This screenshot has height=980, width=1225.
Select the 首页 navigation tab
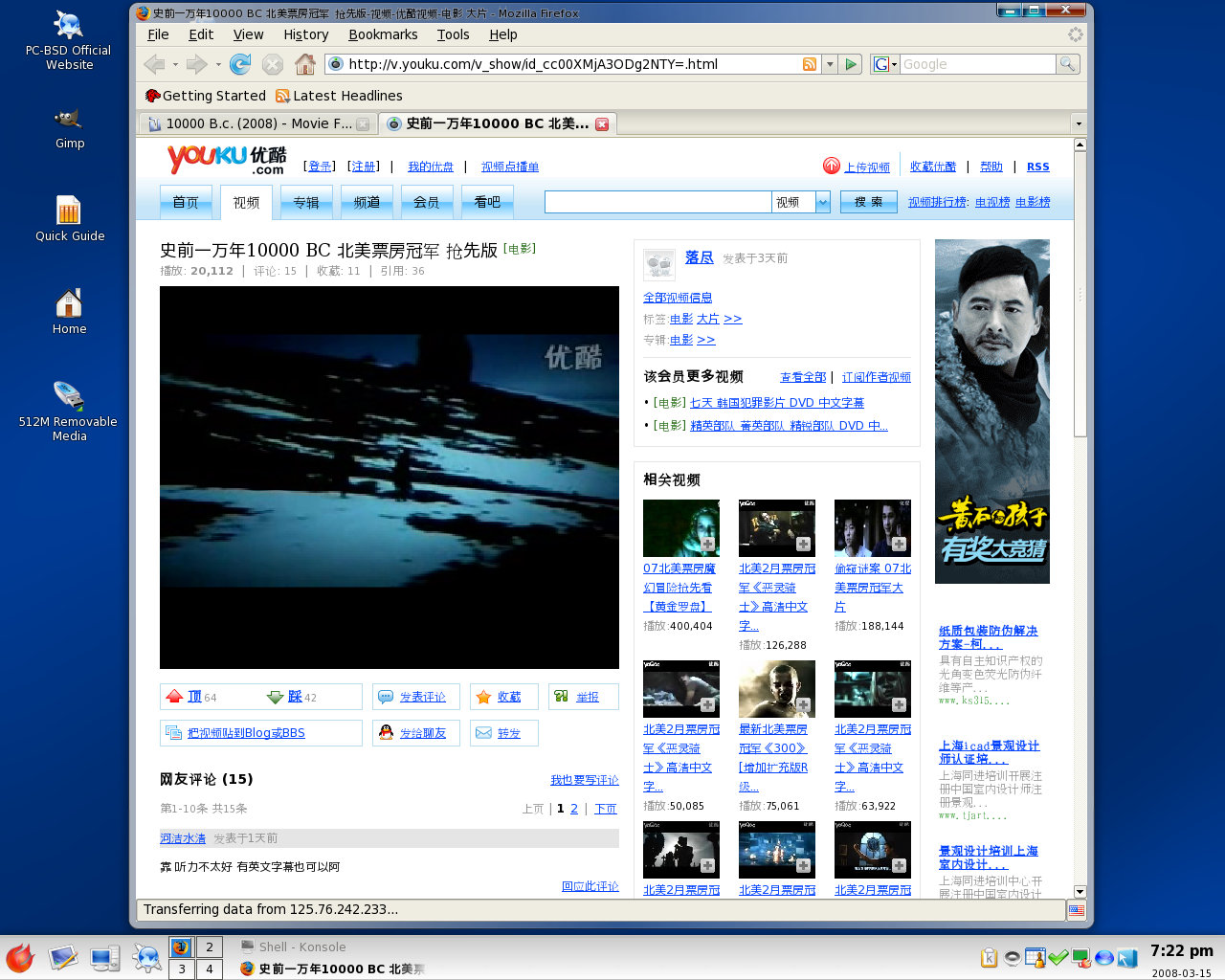pyautogui.click(x=186, y=202)
